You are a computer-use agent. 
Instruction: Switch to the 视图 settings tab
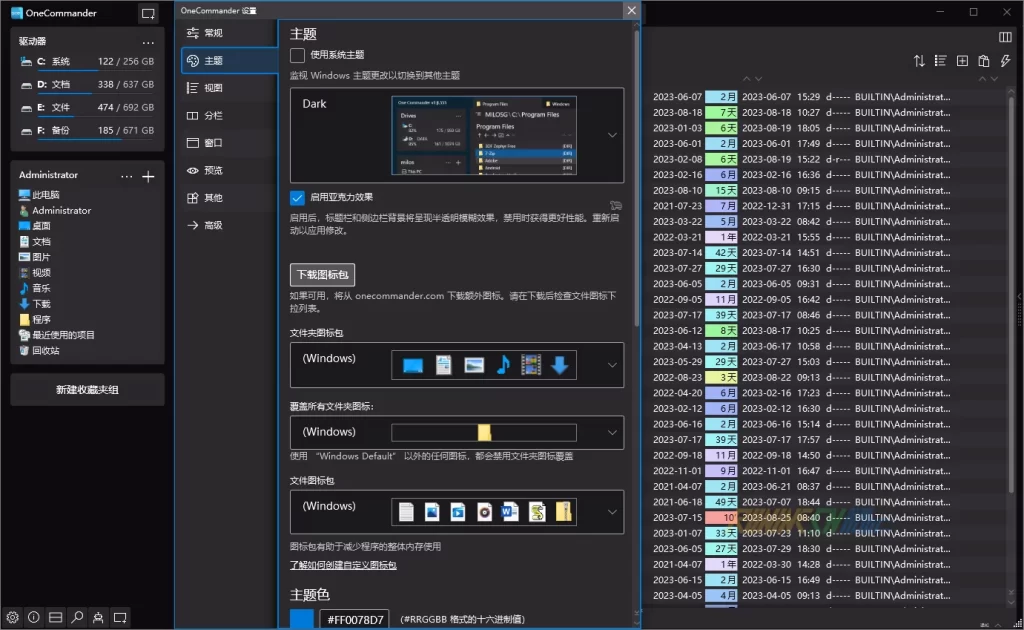[212, 88]
